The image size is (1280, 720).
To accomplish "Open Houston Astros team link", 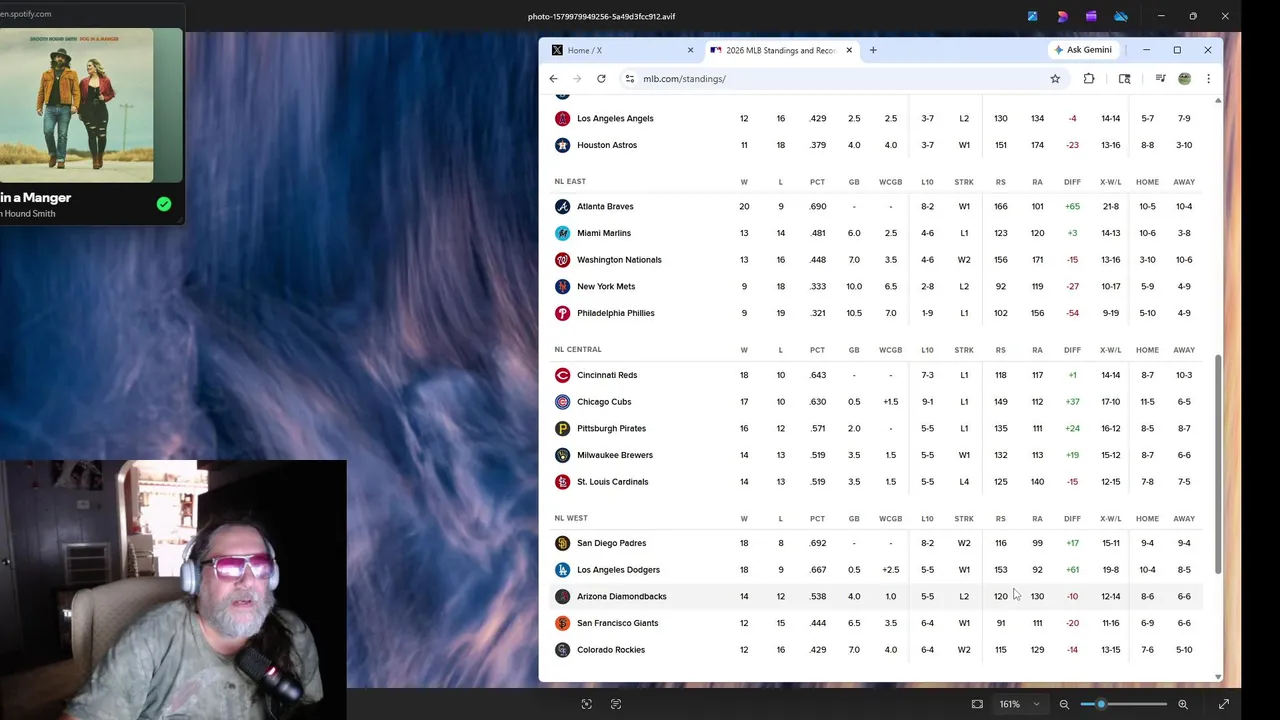I will pyautogui.click(x=607, y=145).
